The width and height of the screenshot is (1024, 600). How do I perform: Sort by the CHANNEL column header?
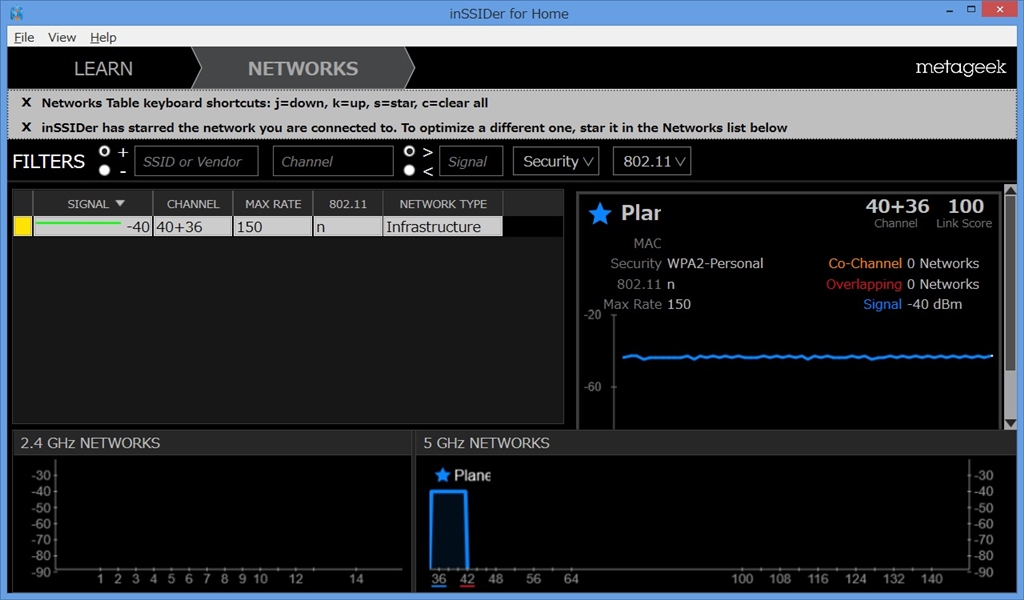tap(193, 204)
